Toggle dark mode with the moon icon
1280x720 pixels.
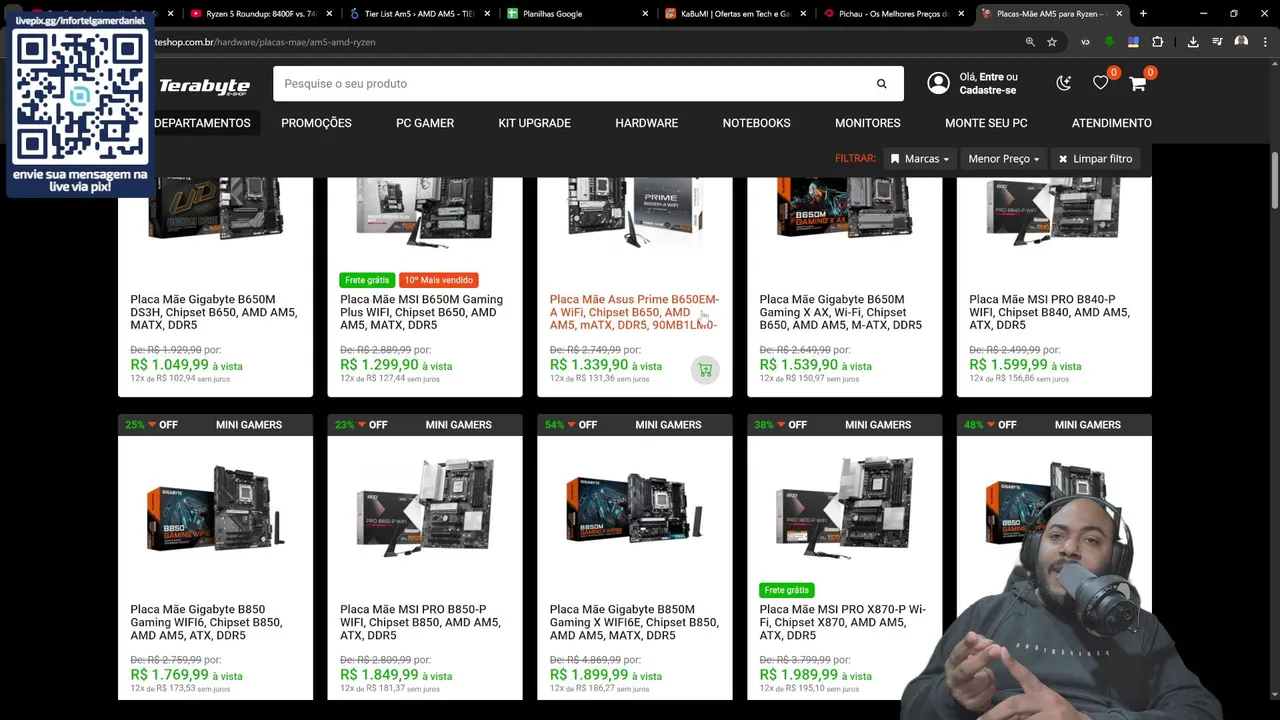tap(1064, 83)
